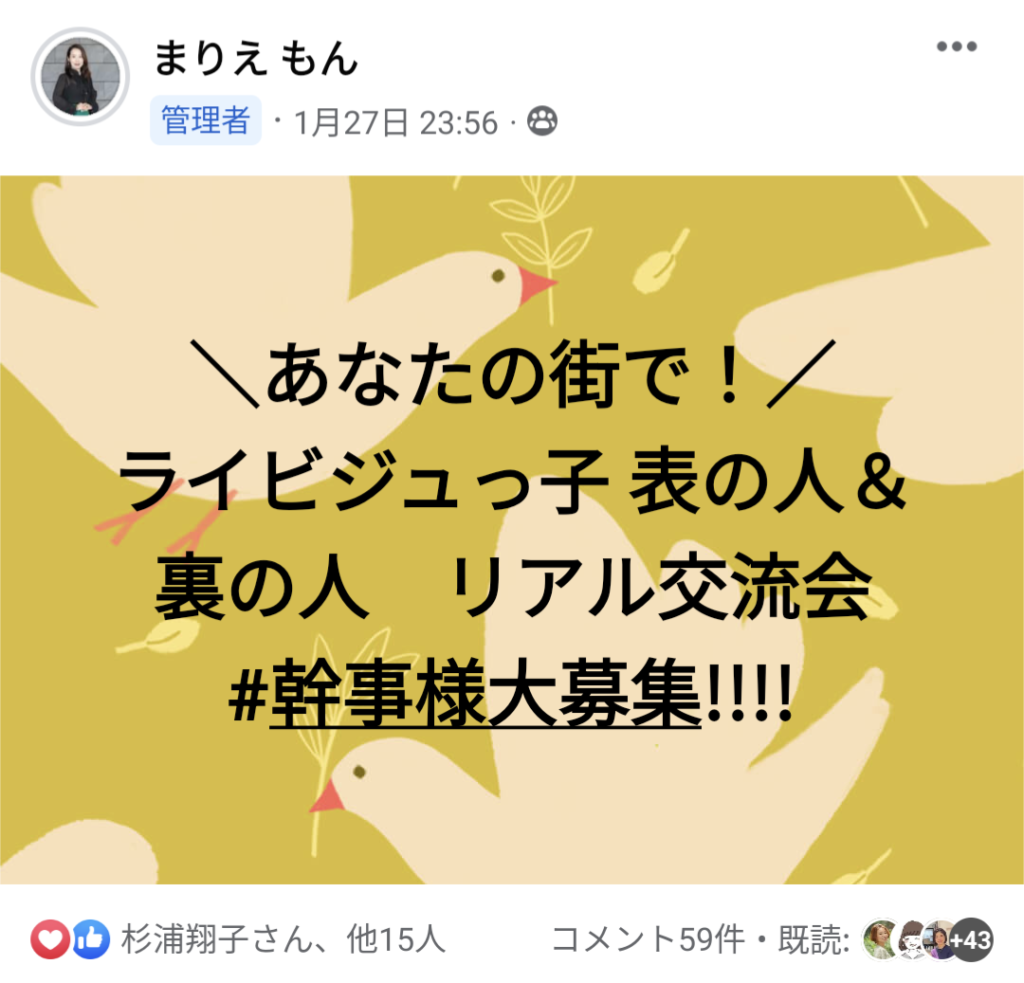The width and height of the screenshot is (1024, 983).
Task: Open the dove illustration post image
Action: coord(512,530)
